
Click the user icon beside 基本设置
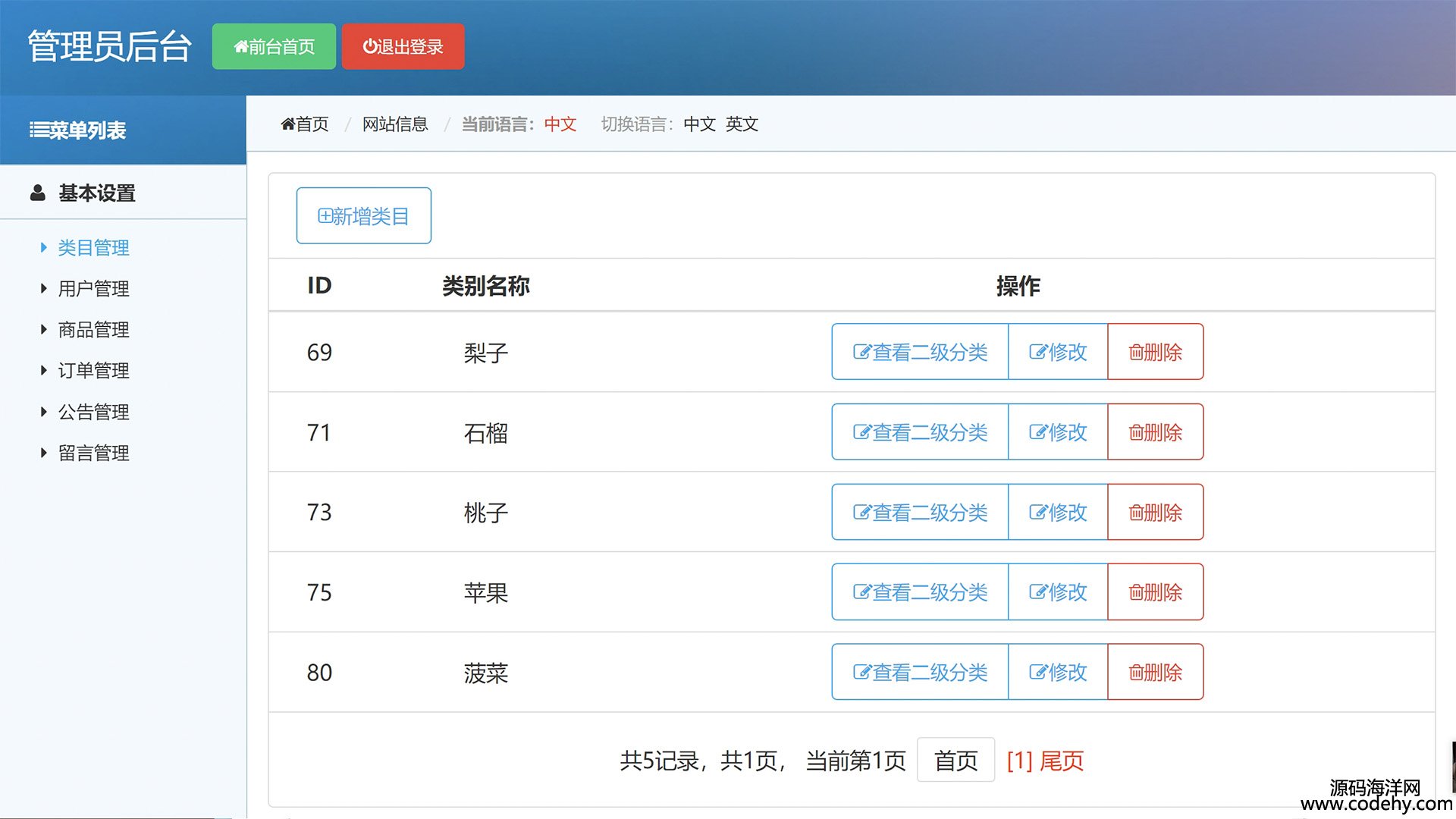tap(37, 193)
